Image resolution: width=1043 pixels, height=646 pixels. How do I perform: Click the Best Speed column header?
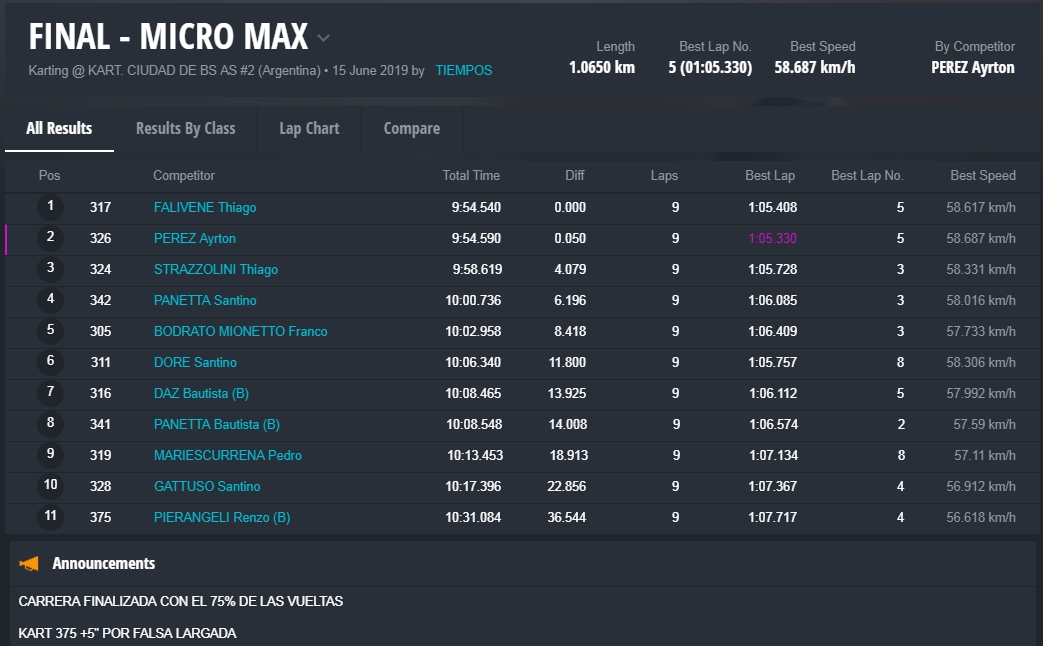(x=982, y=176)
